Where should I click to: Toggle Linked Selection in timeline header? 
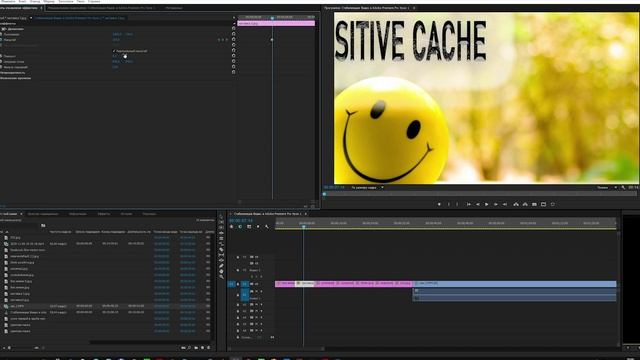tap(249, 227)
